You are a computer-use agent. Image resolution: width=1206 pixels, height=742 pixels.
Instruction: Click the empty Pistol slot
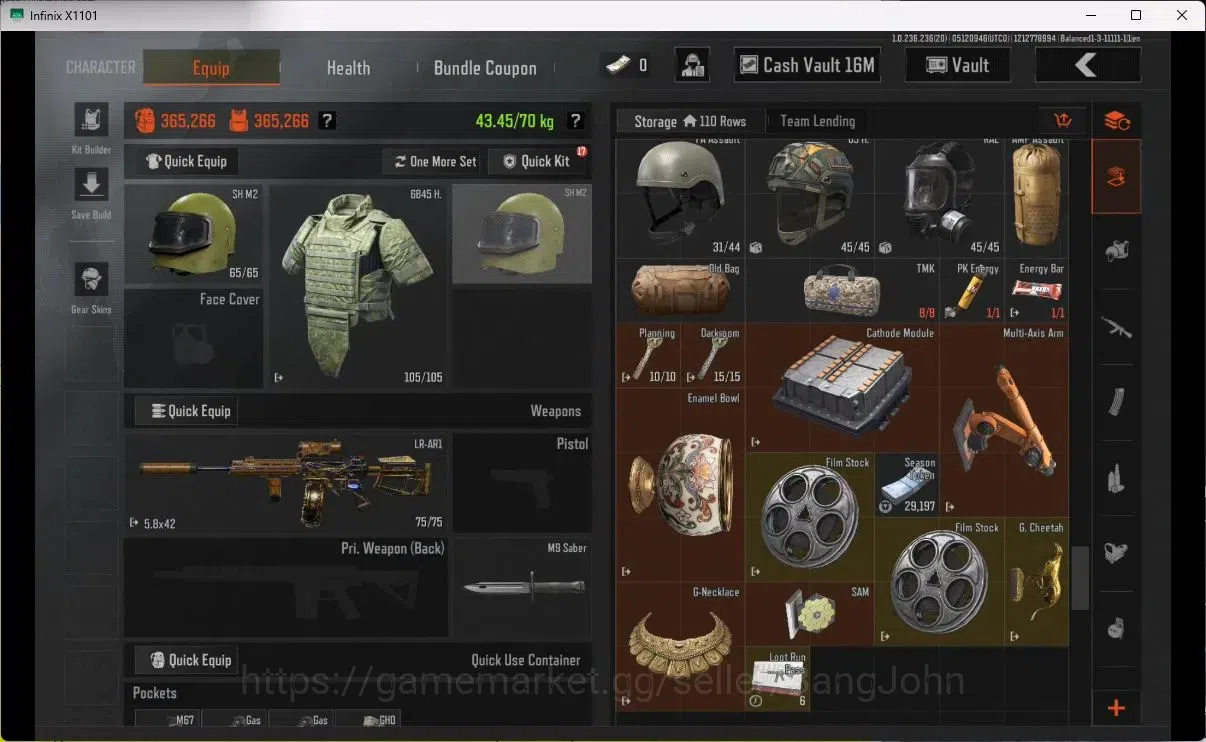tap(522, 483)
